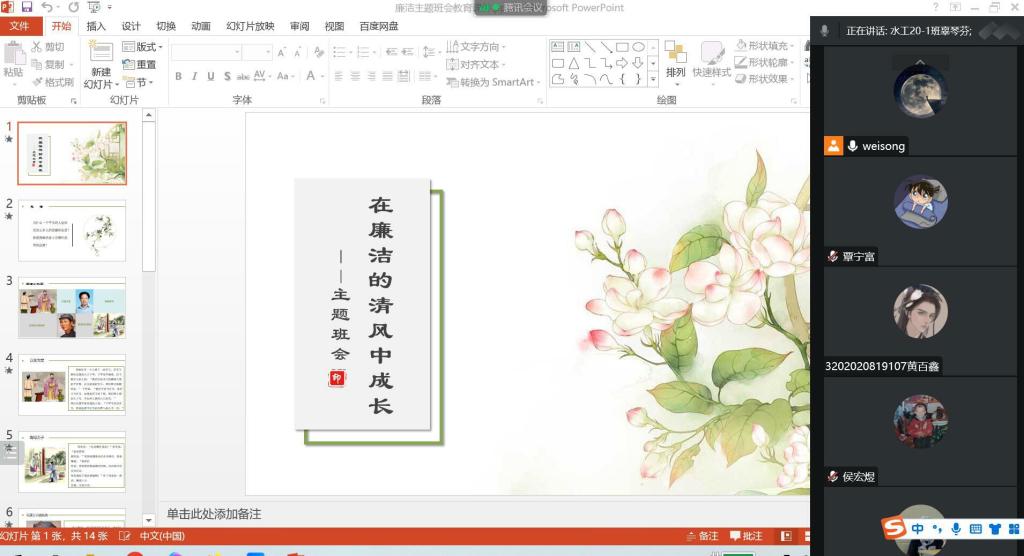The width and height of the screenshot is (1024, 556).
Task: Click Convert to SmartArt
Action: click(x=490, y=82)
